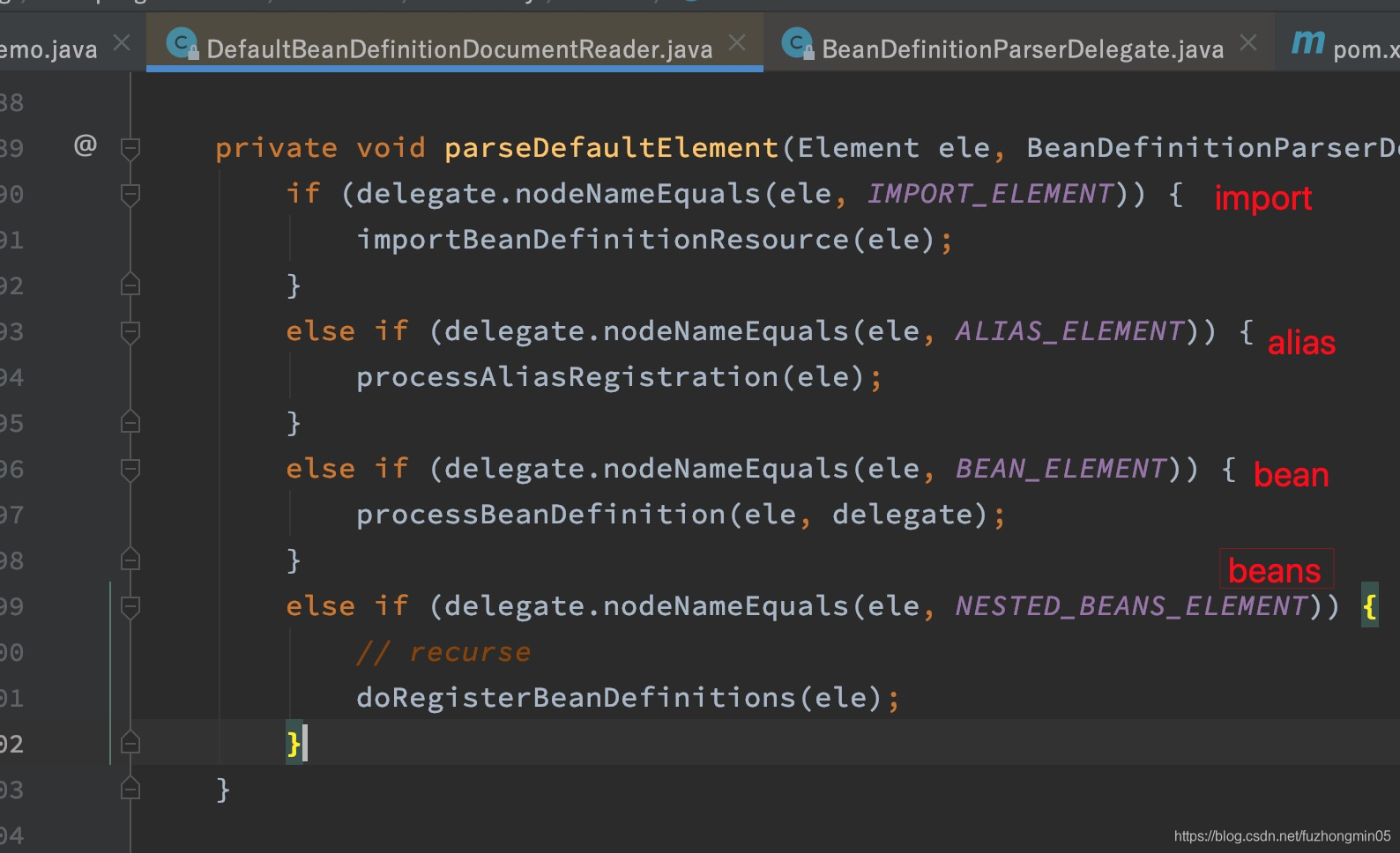The image size is (1400, 853).
Task: Click processAliasRegistration call
Action: point(567,377)
